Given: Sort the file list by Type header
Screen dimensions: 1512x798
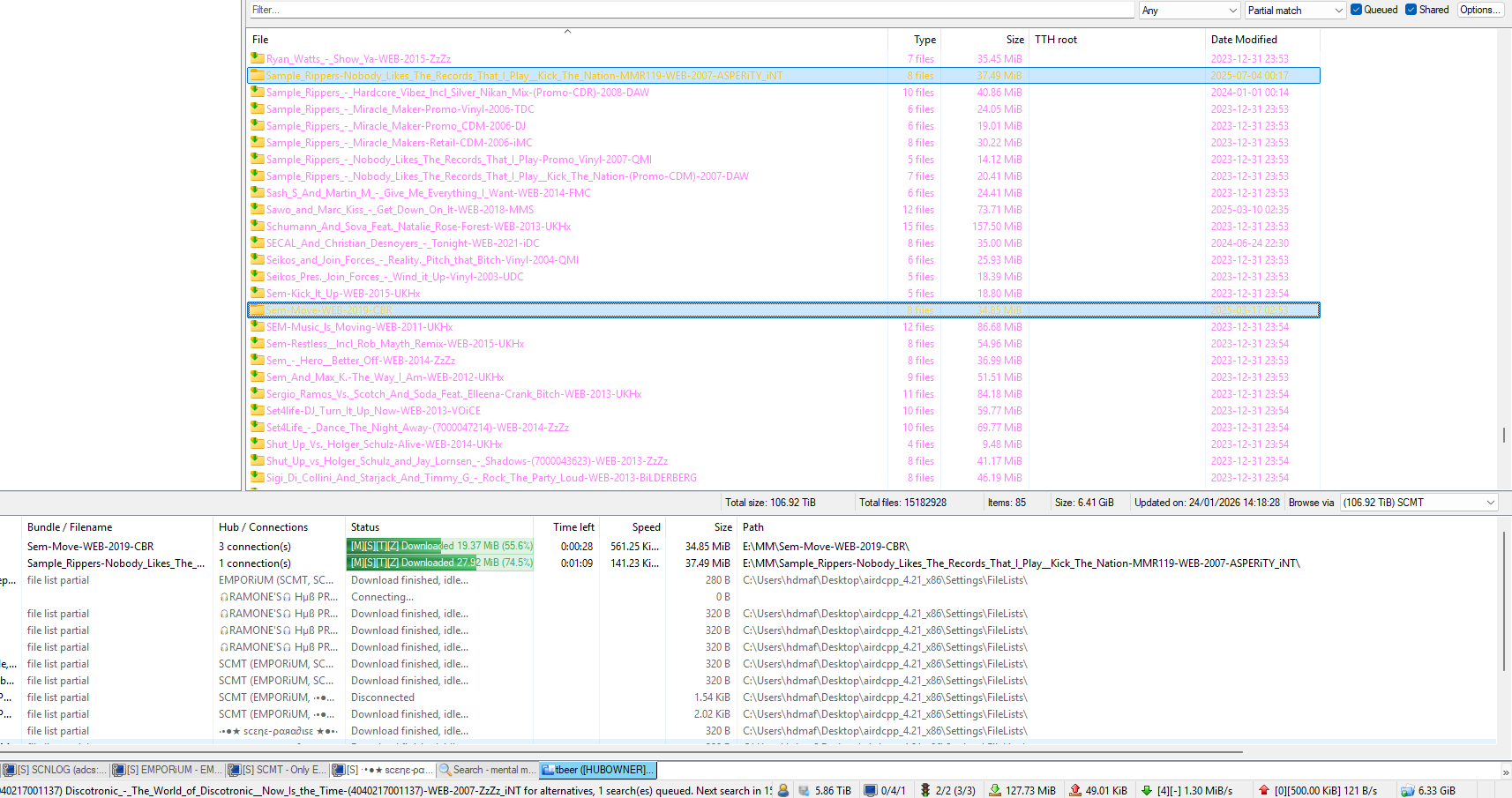Looking at the screenshot, I should 915,40.
